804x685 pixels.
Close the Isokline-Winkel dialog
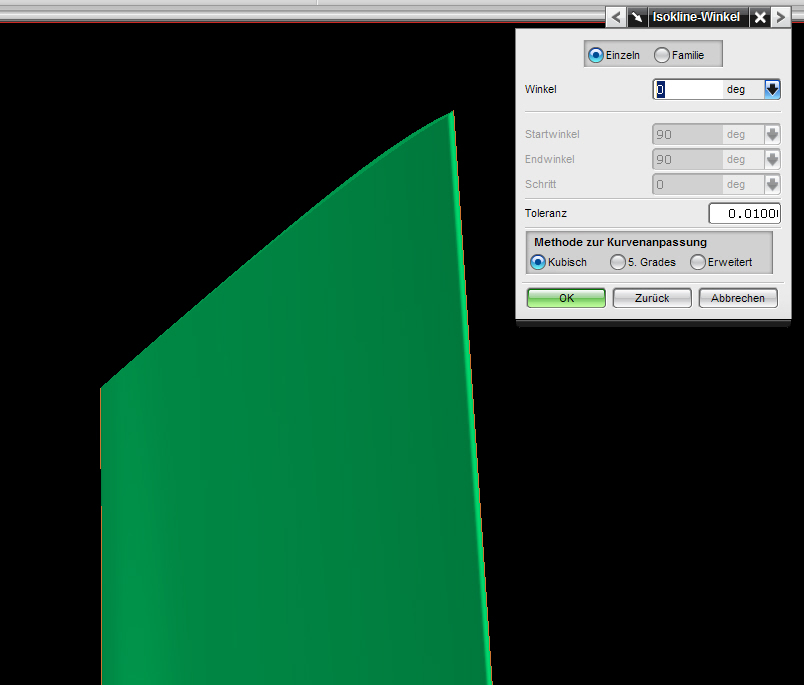coord(760,17)
